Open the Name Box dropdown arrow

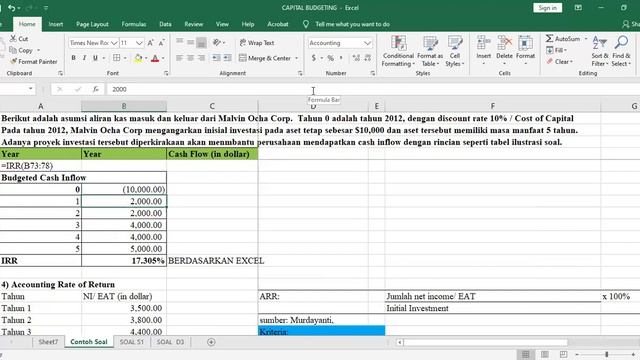click(31, 89)
